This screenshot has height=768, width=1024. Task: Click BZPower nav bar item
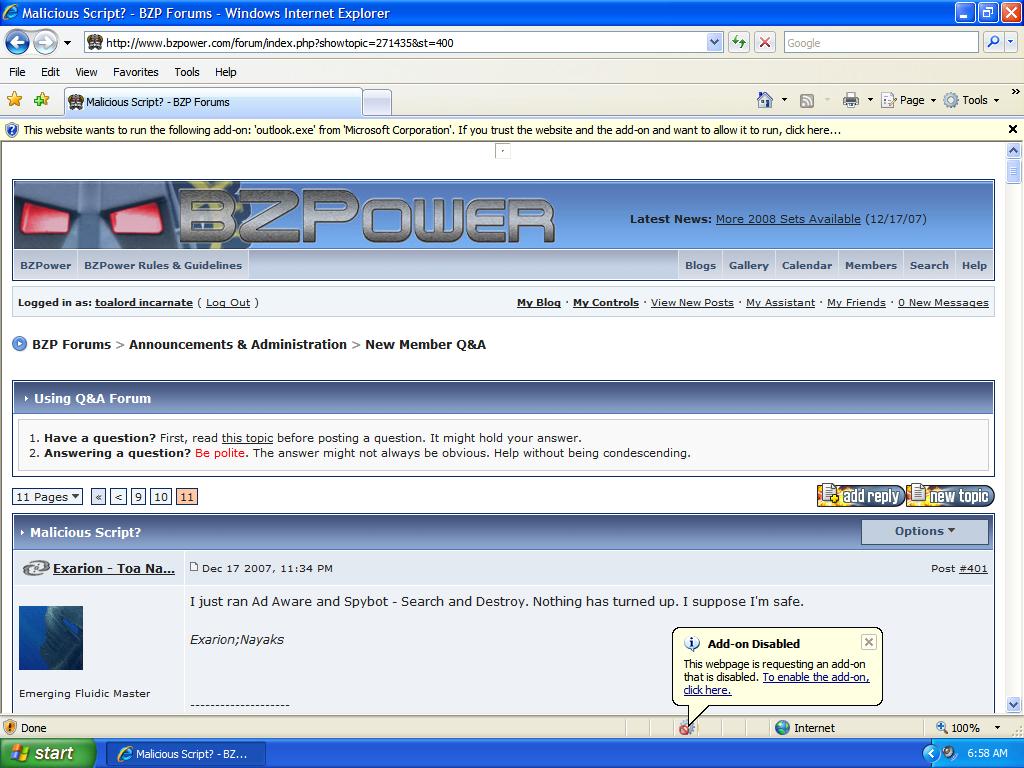46,265
